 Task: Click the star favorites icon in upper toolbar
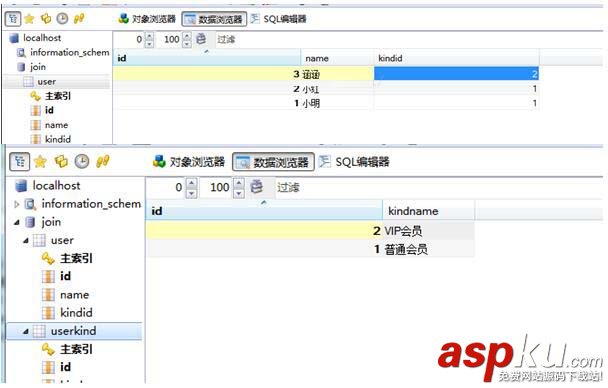[x=29, y=19]
